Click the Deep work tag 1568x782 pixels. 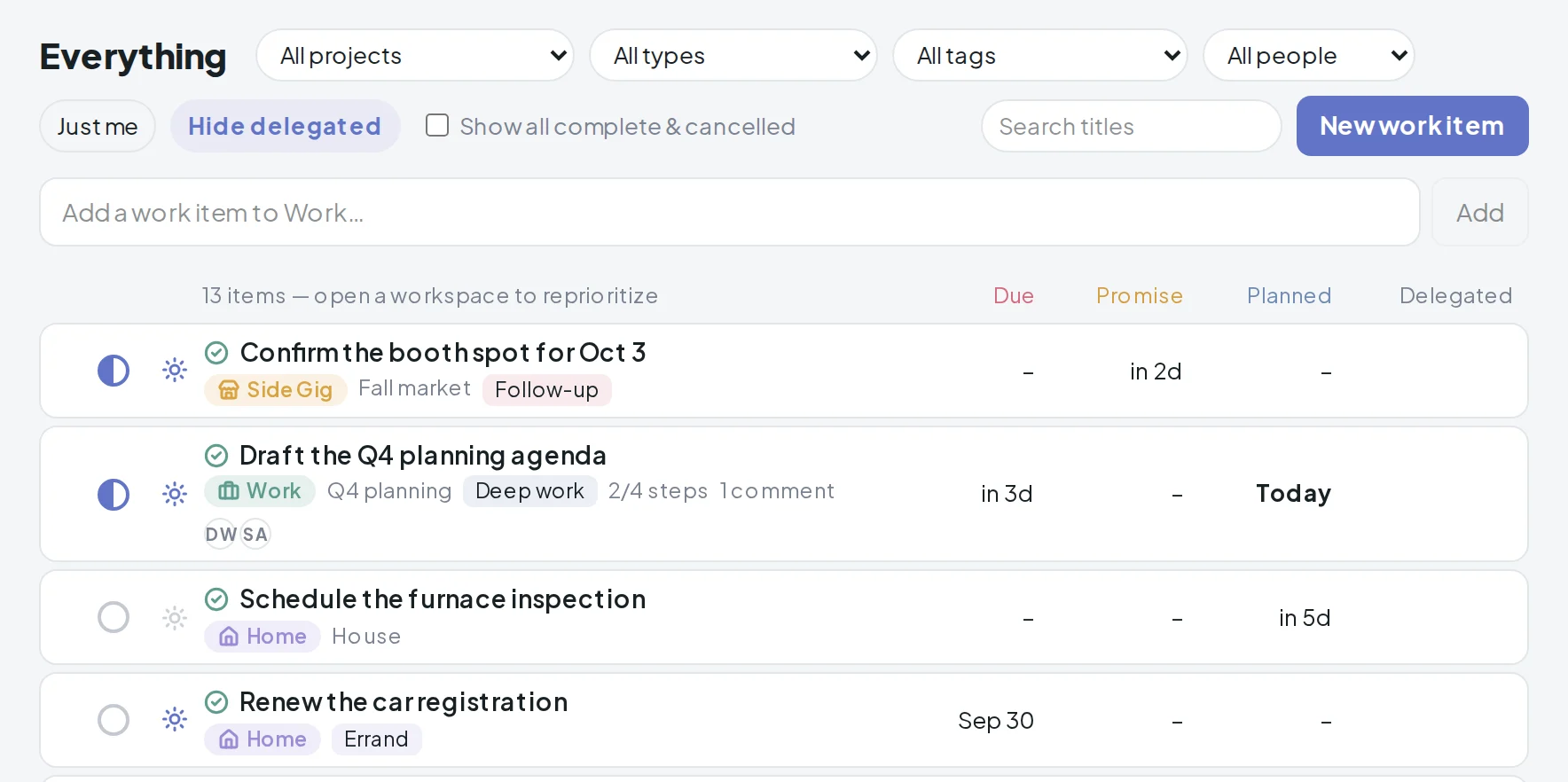530,491
